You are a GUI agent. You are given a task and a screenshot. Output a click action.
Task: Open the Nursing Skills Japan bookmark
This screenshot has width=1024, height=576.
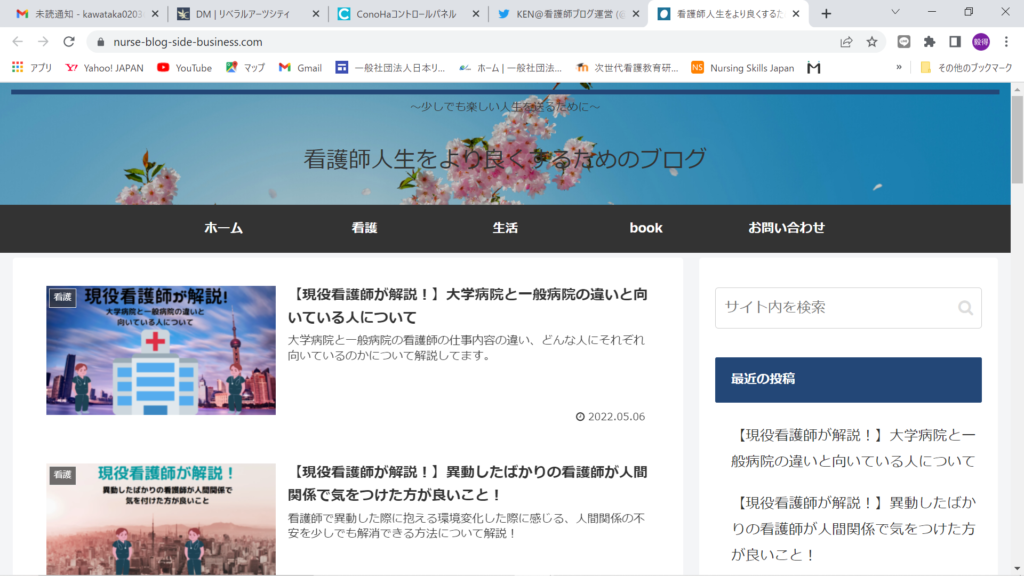tap(743, 67)
